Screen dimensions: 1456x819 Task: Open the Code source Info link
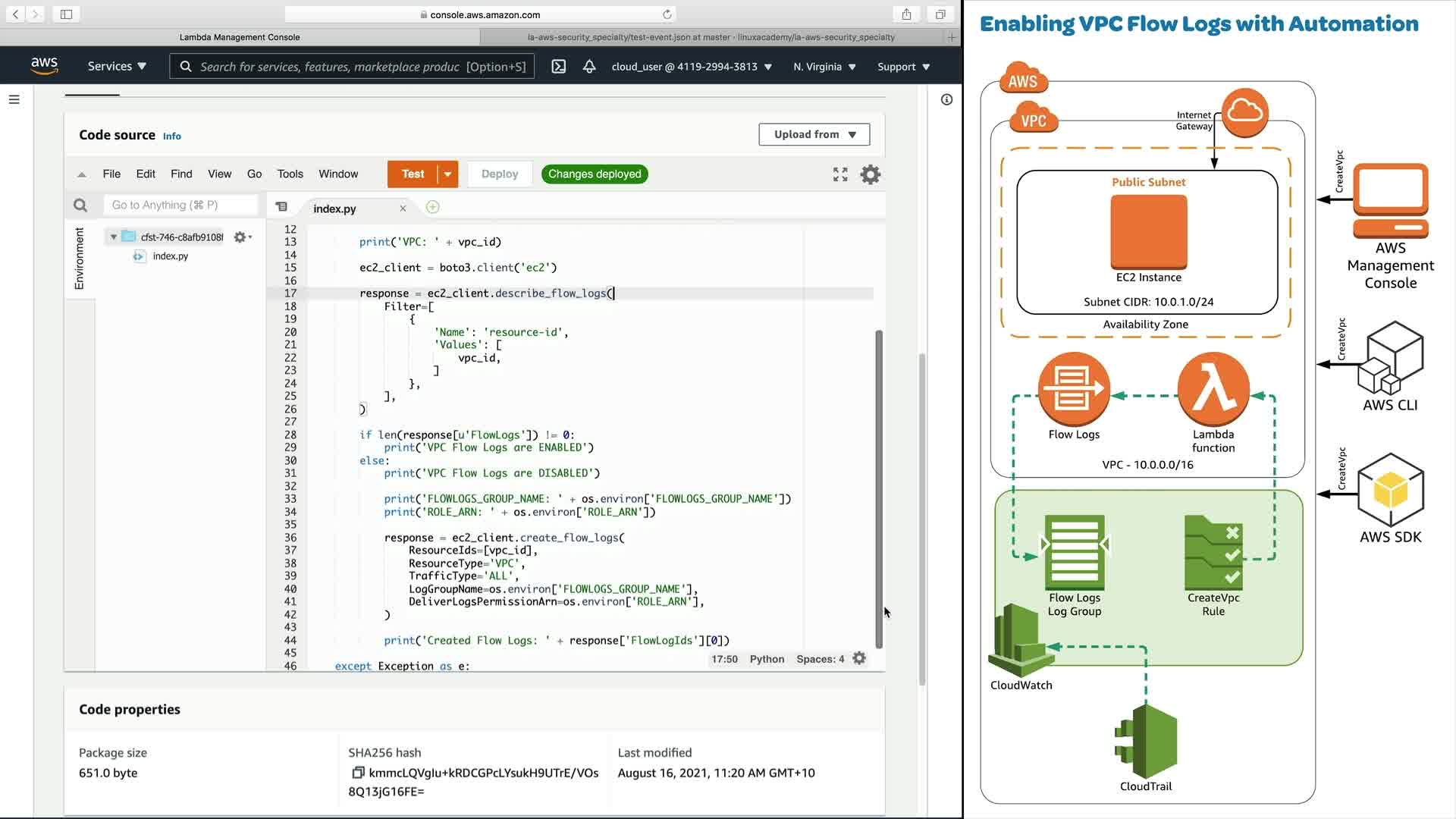pyautogui.click(x=172, y=136)
